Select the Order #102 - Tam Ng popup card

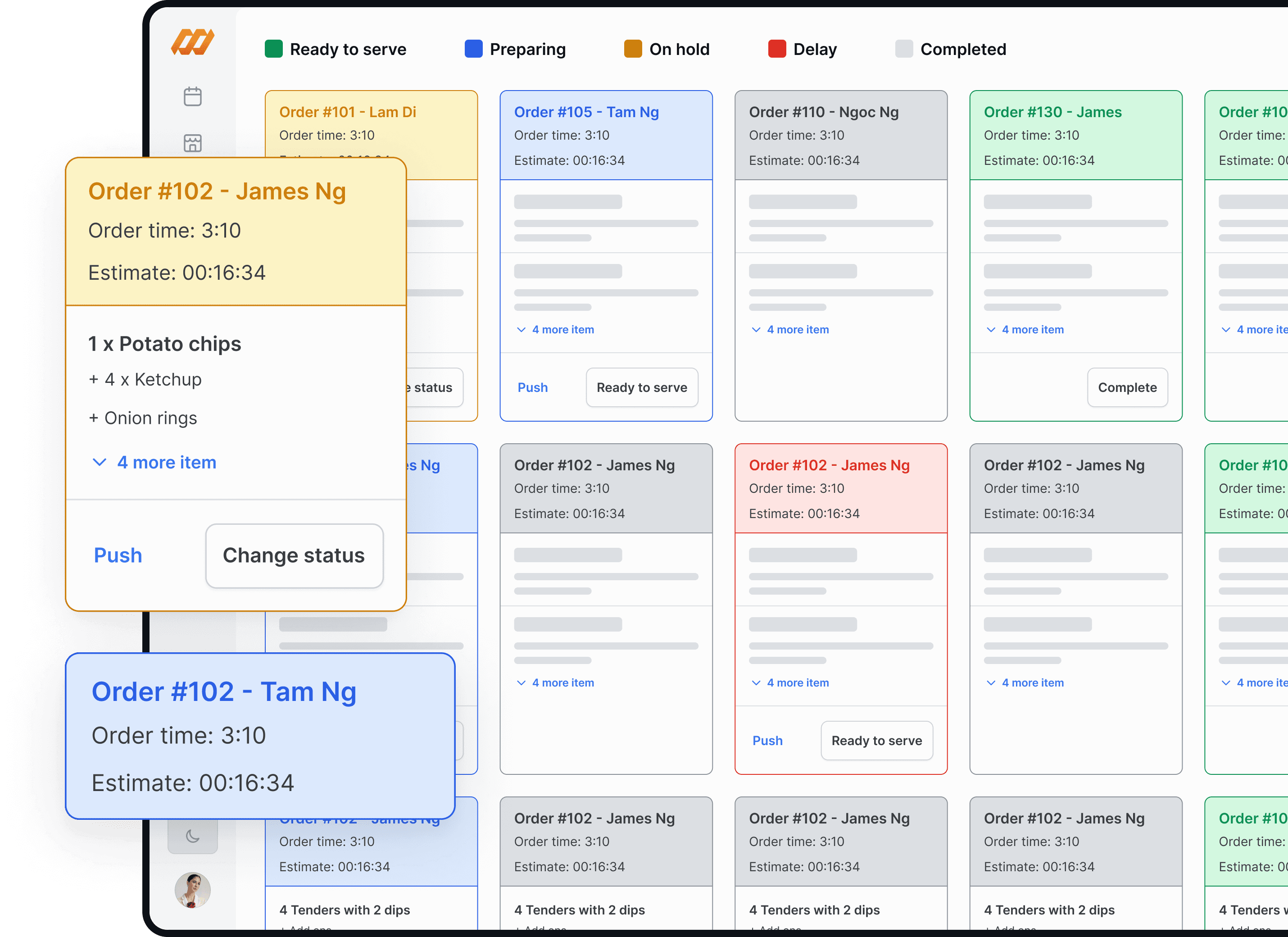[x=260, y=736]
